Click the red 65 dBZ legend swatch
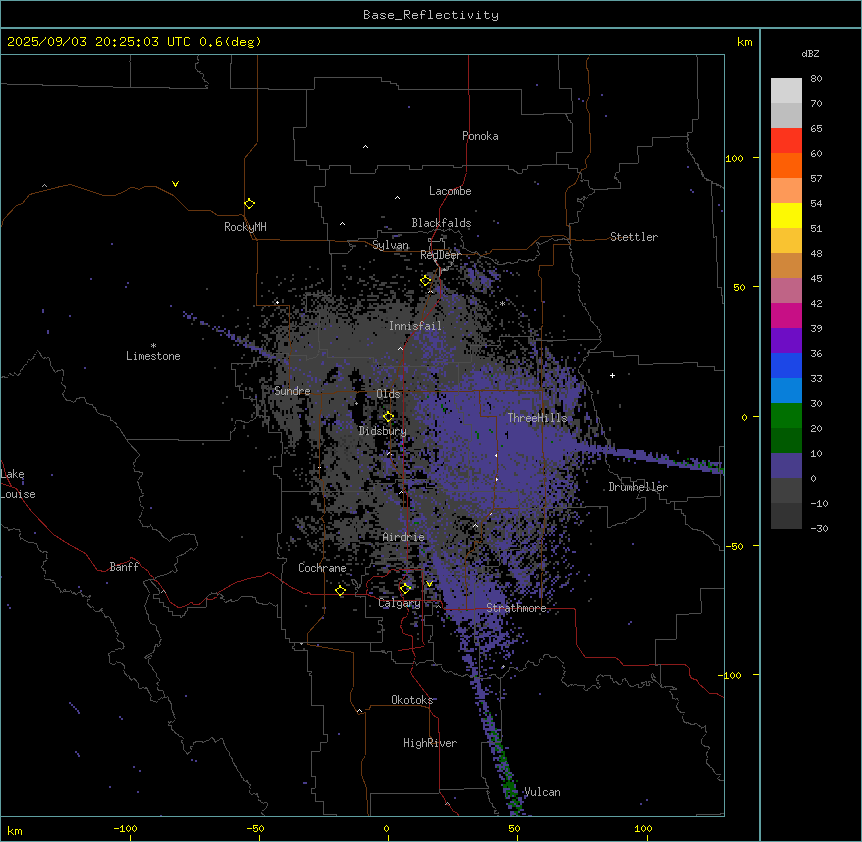The height and width of the screenshot is (842, 862). click(x=786, y=141)
